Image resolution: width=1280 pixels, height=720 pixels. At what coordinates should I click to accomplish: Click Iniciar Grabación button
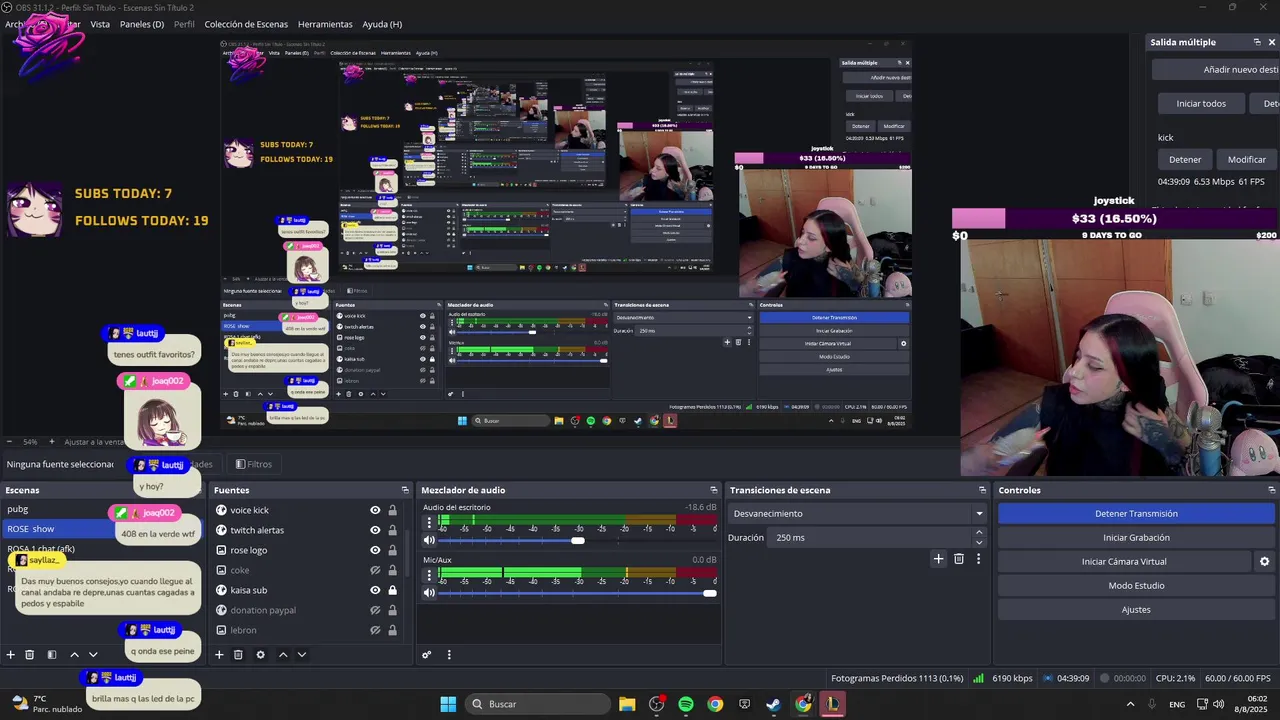tap(1136, 537)
